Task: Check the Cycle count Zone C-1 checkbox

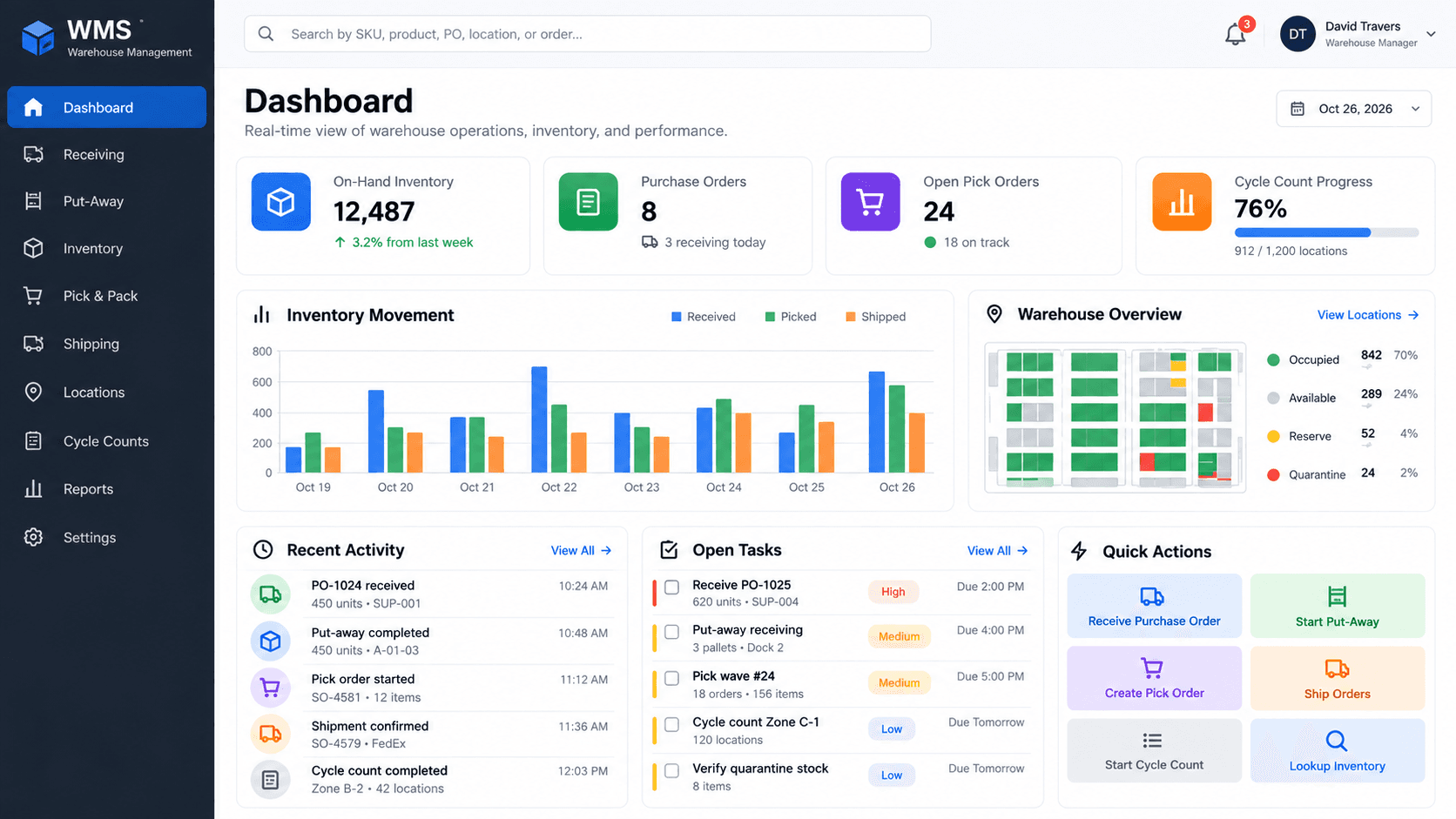Action: [x=672, y=724]
